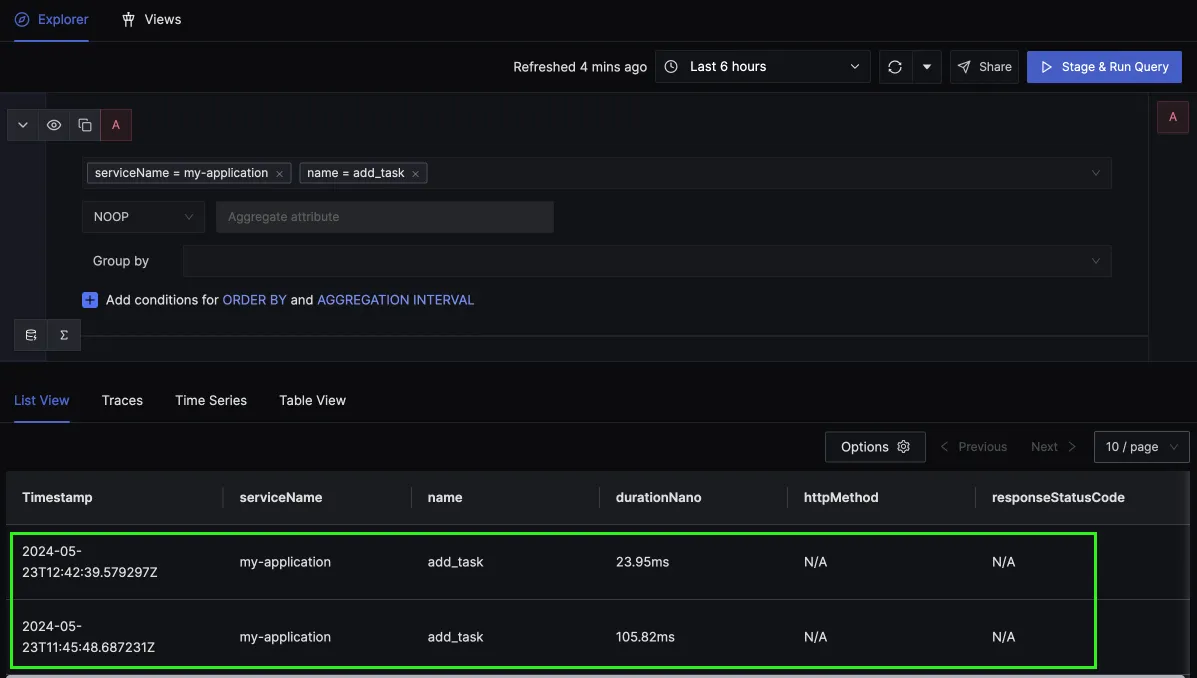Image resolution: width=1197 pixels, height=678 pixels.
Task: Switch to the Traces tab
Action: 122,401
